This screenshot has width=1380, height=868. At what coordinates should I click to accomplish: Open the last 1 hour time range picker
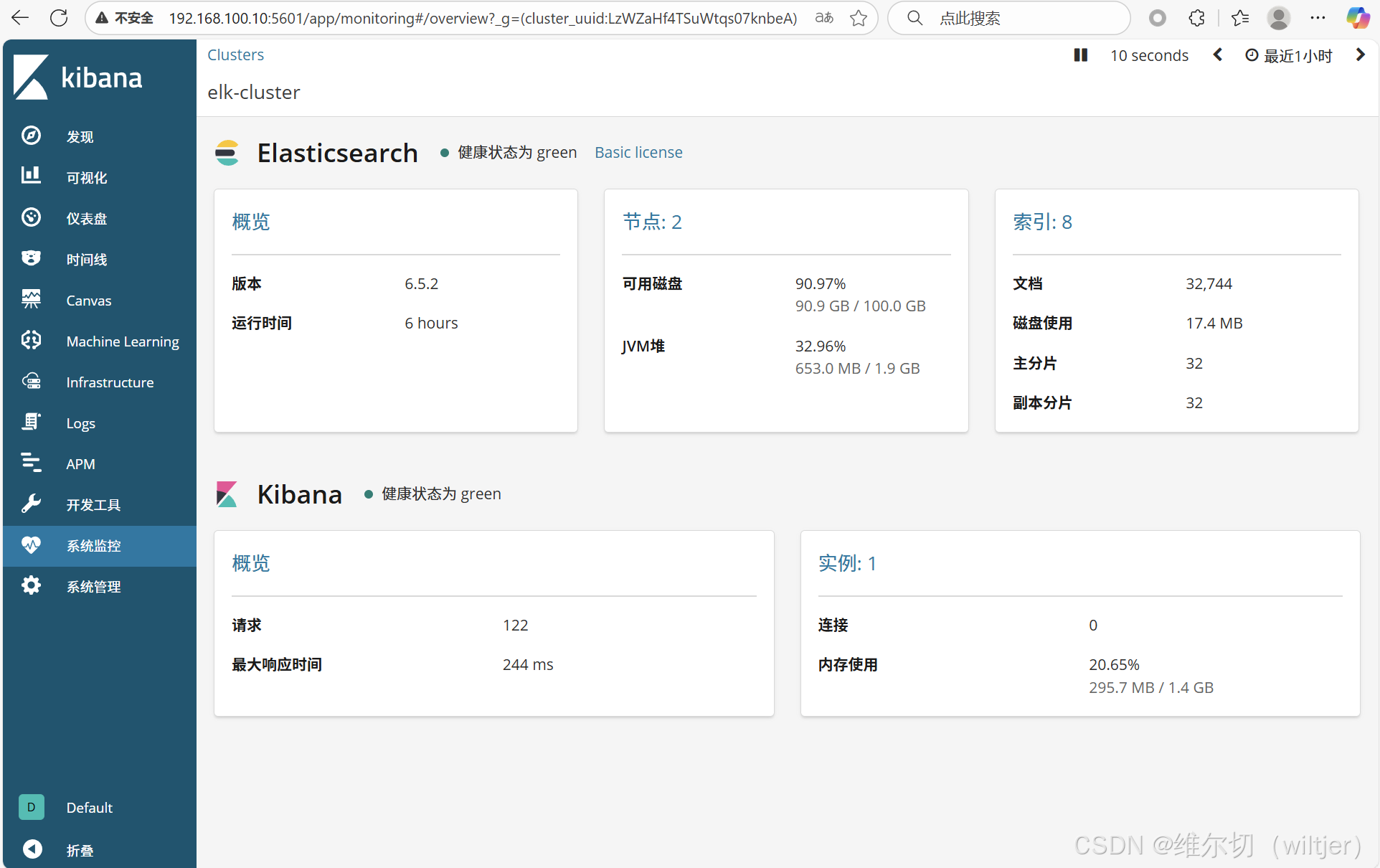(x=1289, y=55)
